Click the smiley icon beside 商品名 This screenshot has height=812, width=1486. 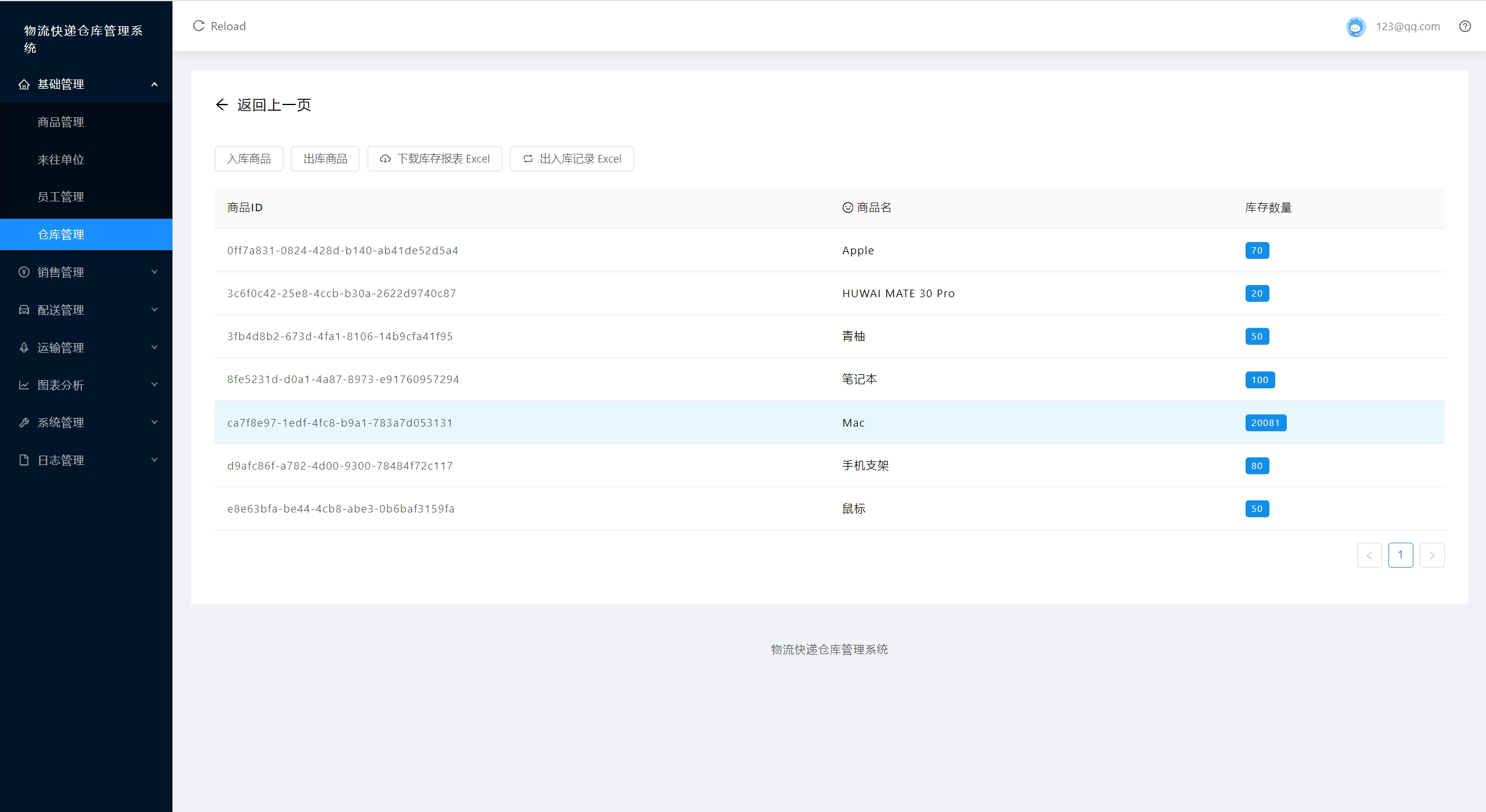pos(847,208)
